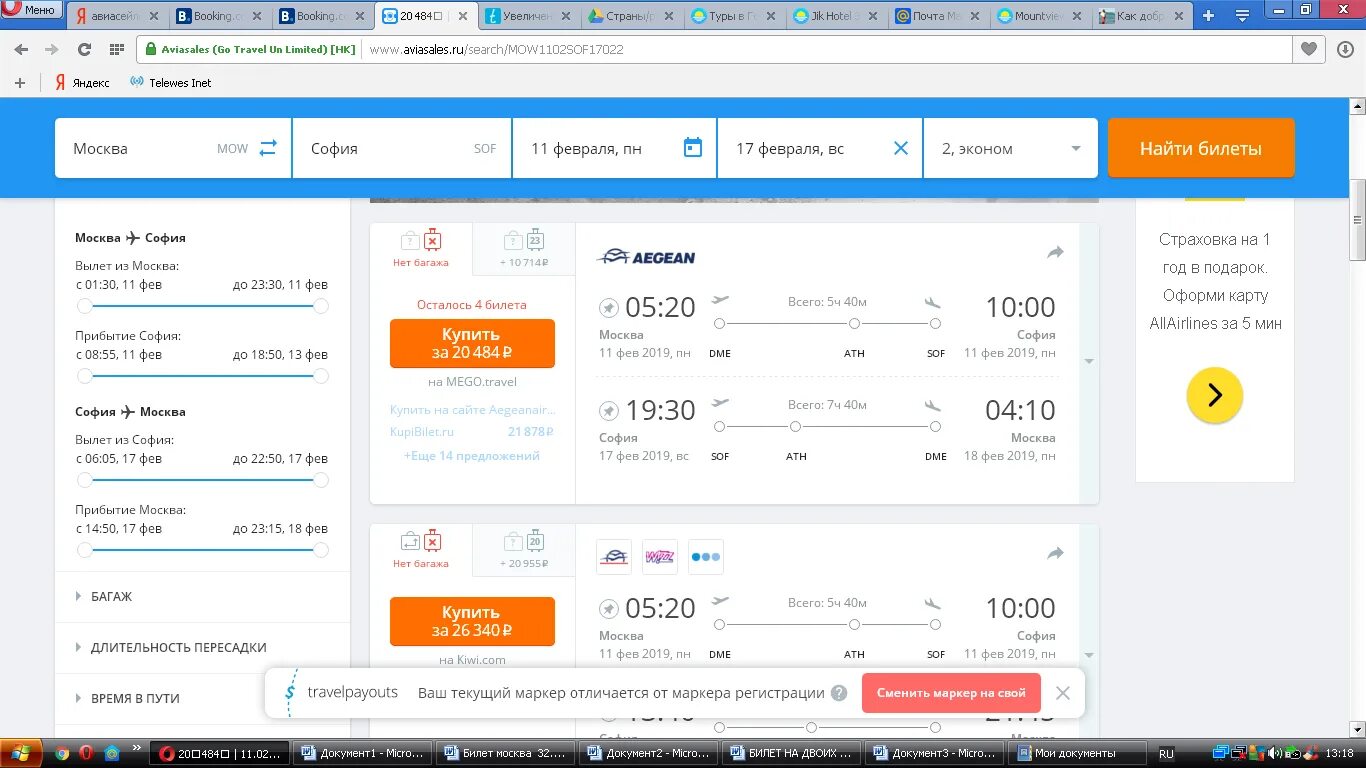Adjust Вылет из Москва slider left handle
Image resolution: width=1366 pixels, height=768 pixels.
[85, 306]
